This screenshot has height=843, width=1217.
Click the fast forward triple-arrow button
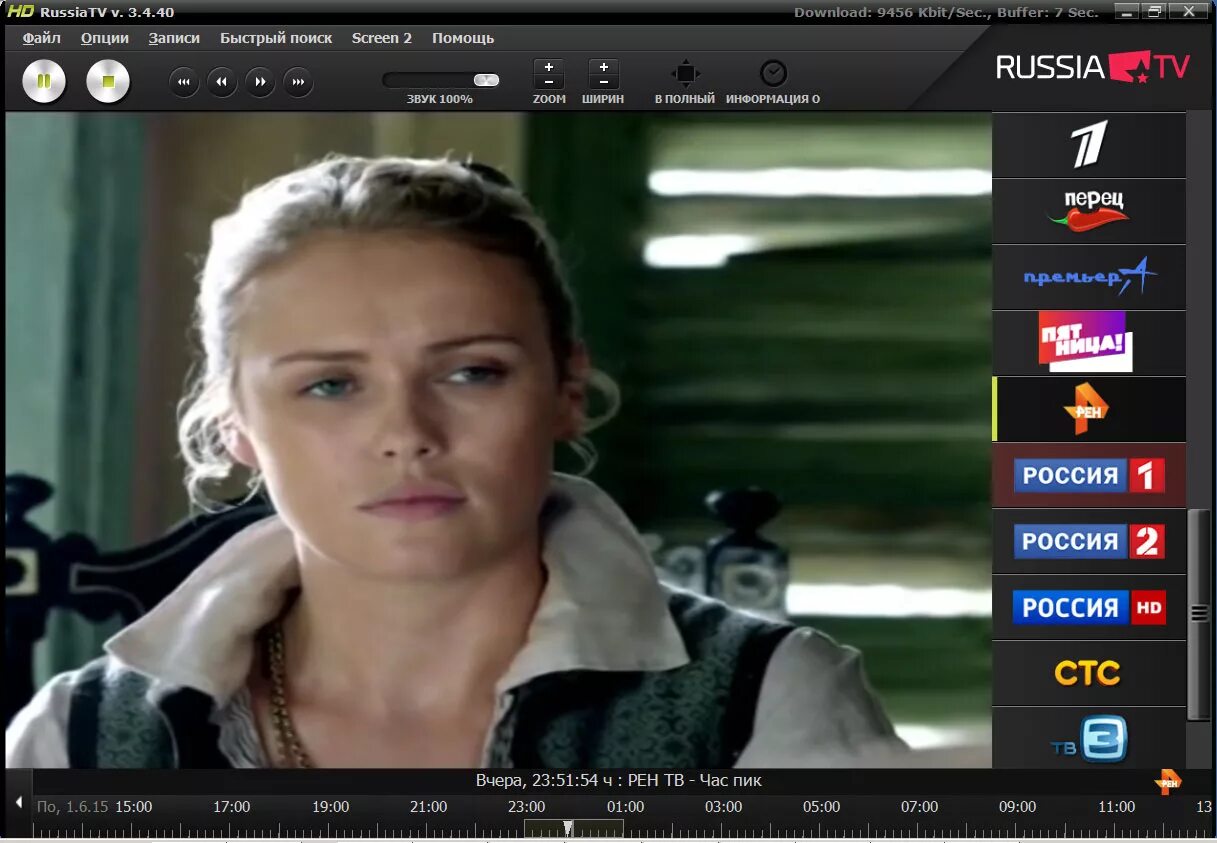(x=298, y=82)
